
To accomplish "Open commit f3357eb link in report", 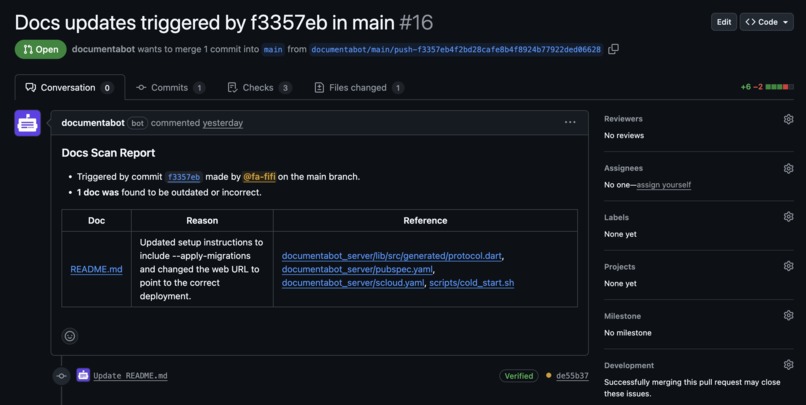I will click(184, 177).
